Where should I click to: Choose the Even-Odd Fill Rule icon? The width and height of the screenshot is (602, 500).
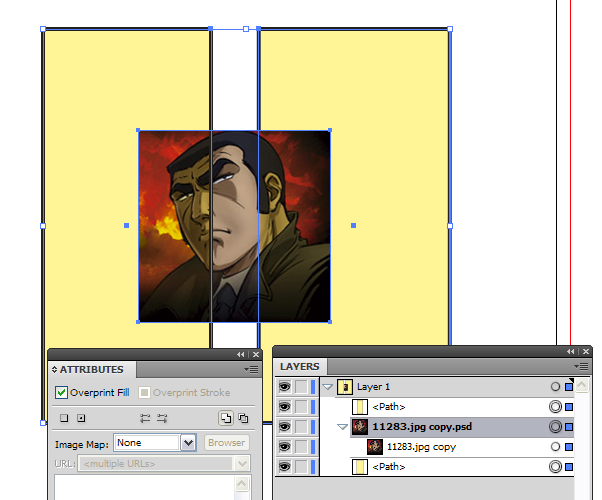(x=243, y=418)
